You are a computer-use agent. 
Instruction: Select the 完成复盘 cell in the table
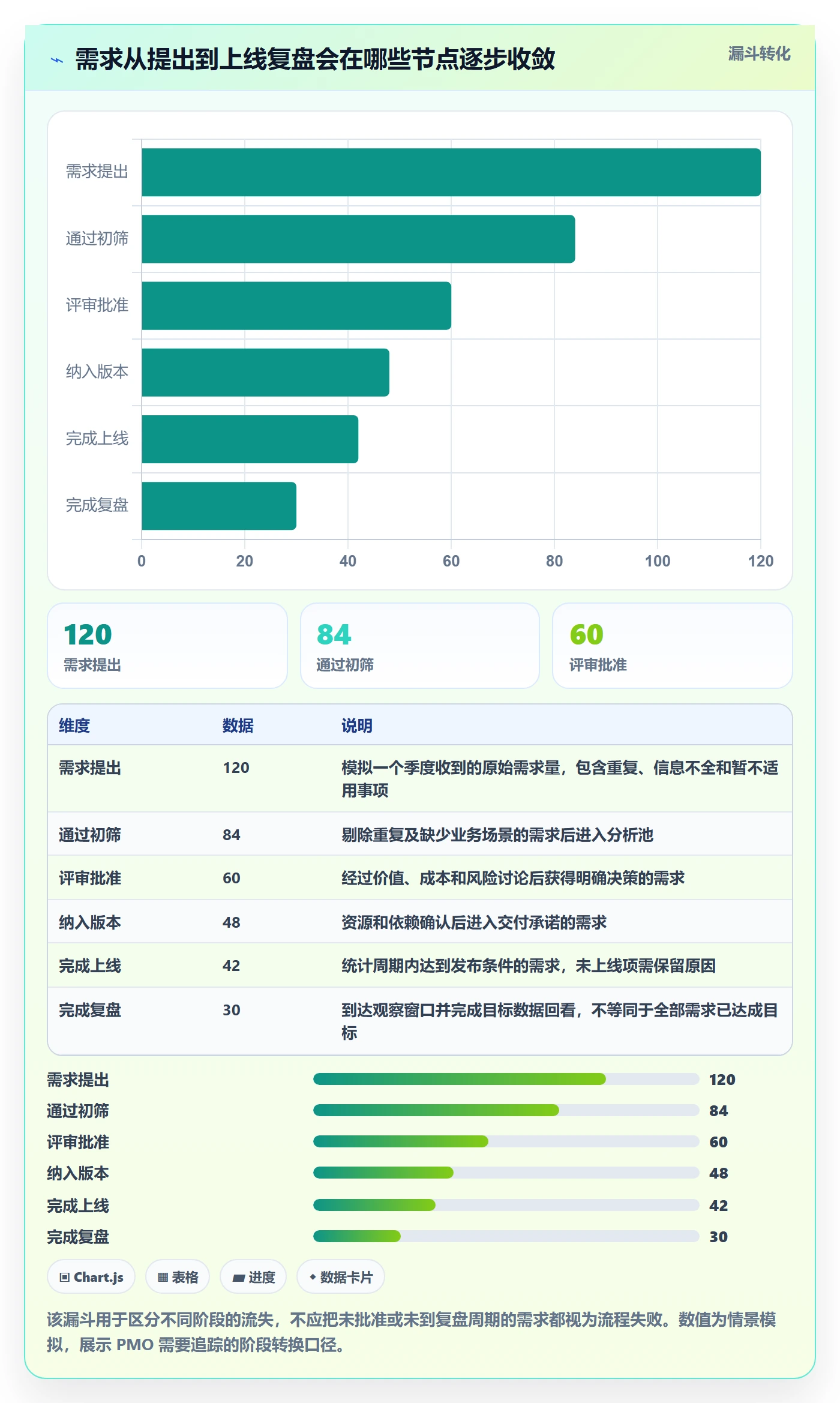tap(90, 1010)
